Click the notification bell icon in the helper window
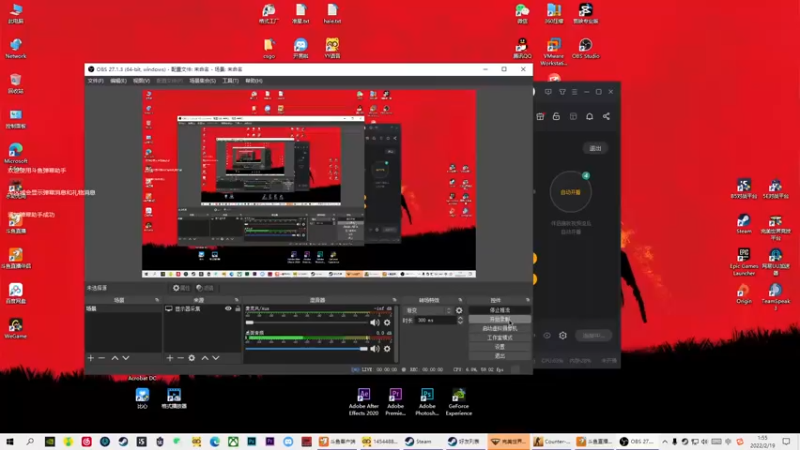This screenshot has height=450, width=800. 589,116
